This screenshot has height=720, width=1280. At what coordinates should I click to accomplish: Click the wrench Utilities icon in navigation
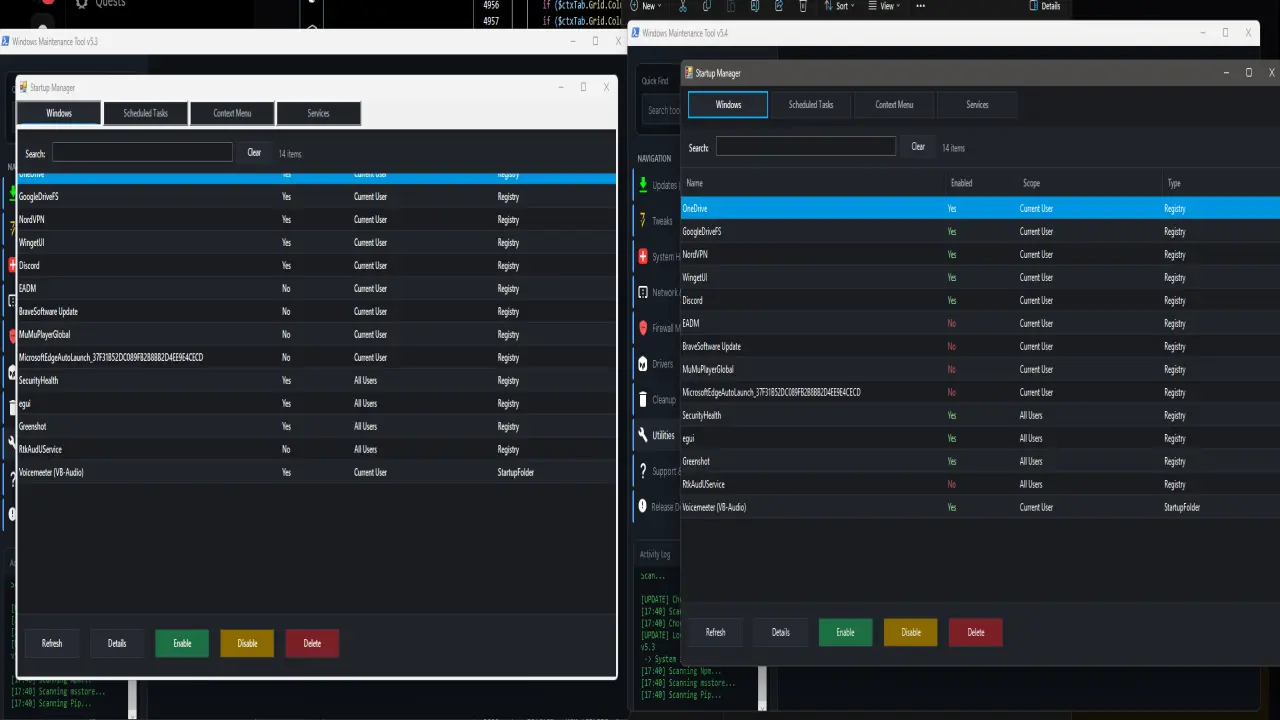[643, 435]
